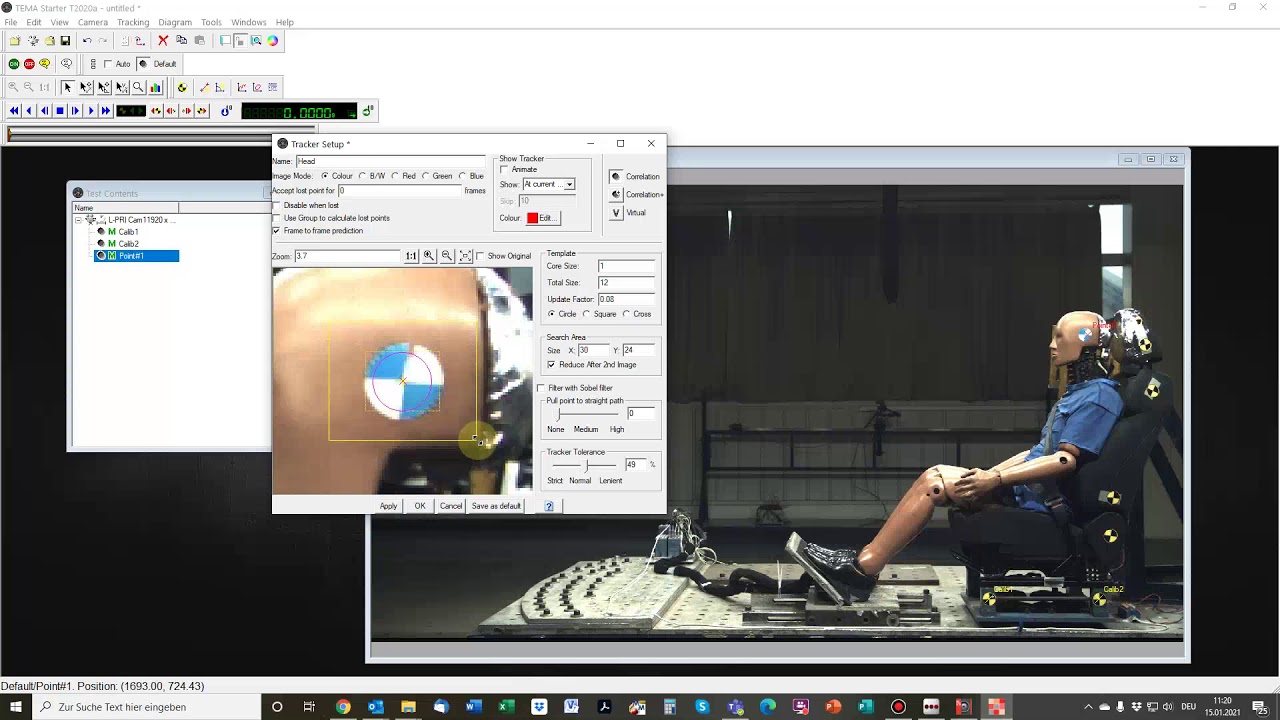1280x720 pixels.
Task: Click the 1:1 zoom button in Tracker Setup
Action: 411,256
